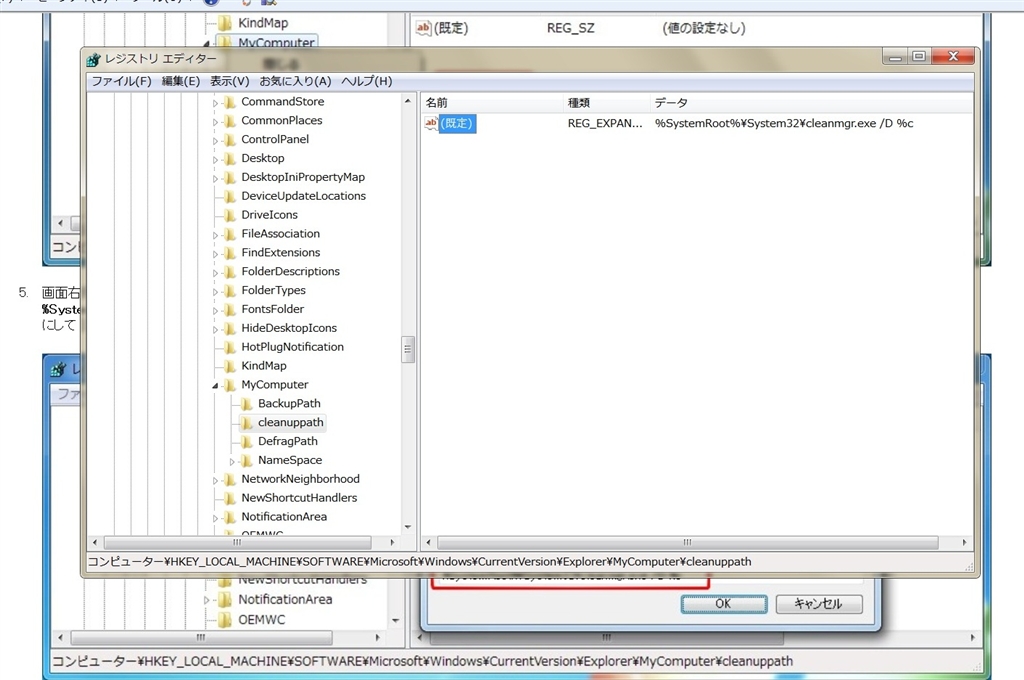Expand the CommandStore key
The image size is (1024, 680).
click(x=215, y=103)
